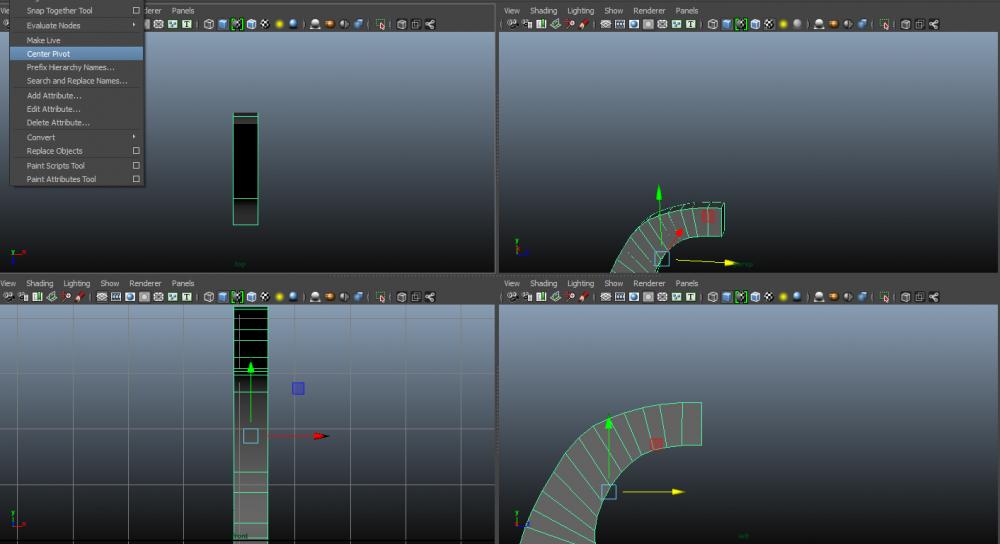The width and height of the screenshot is (1000, 544).
Task: Click Search and Replace Names... entry
Action: [76, 81]
